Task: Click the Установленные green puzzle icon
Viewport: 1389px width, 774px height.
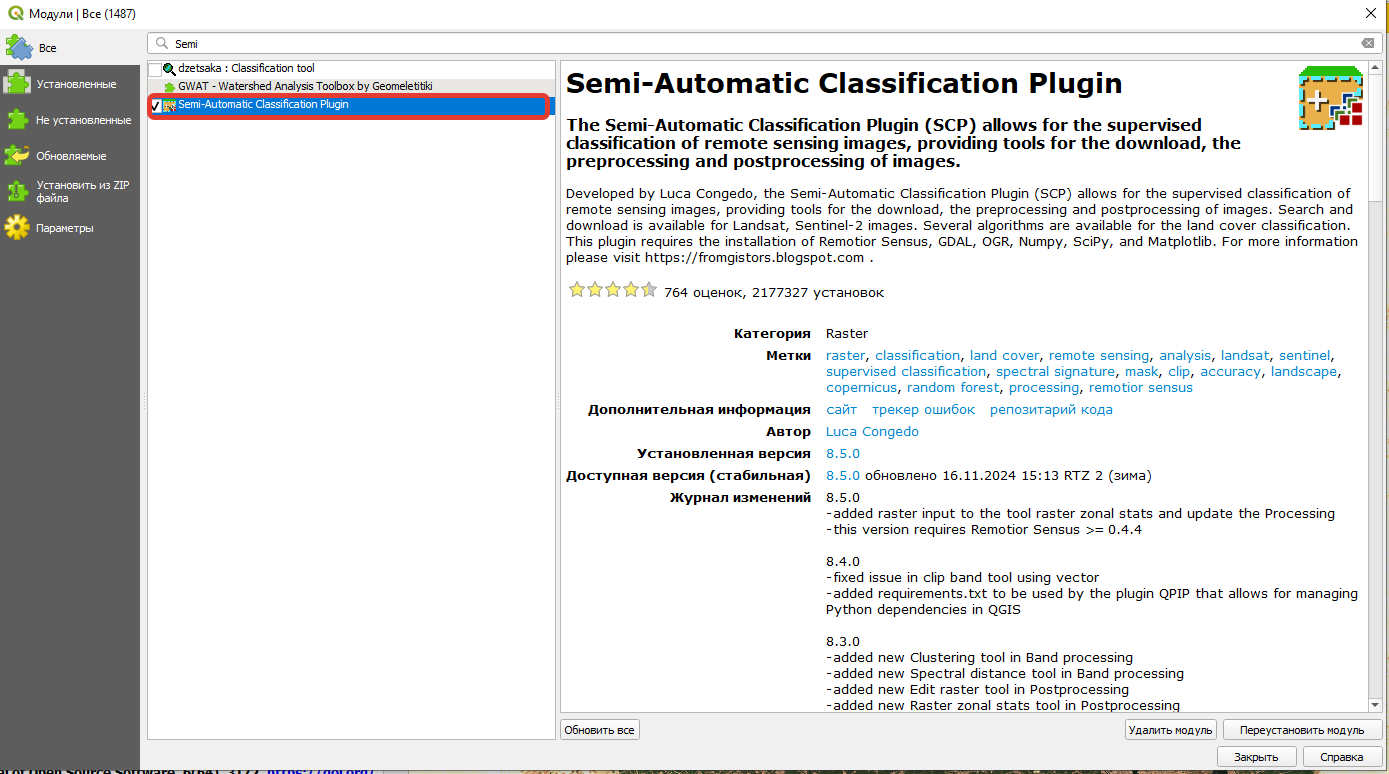Action: pyautogui.click(x=18, y=84)
